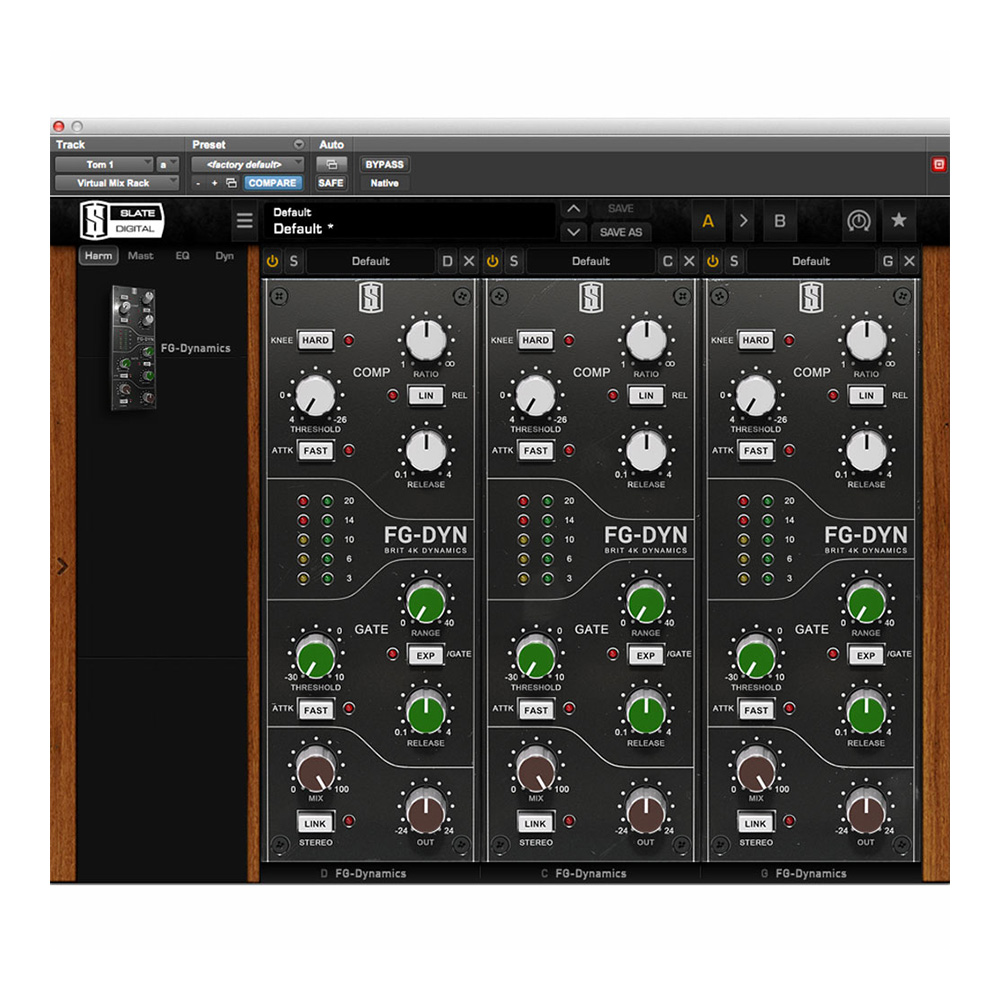Viewport: 1000px width, 1000px height.
Task: Click the plugin window toggle icon under Auto
Action: [x=332, y=165]
